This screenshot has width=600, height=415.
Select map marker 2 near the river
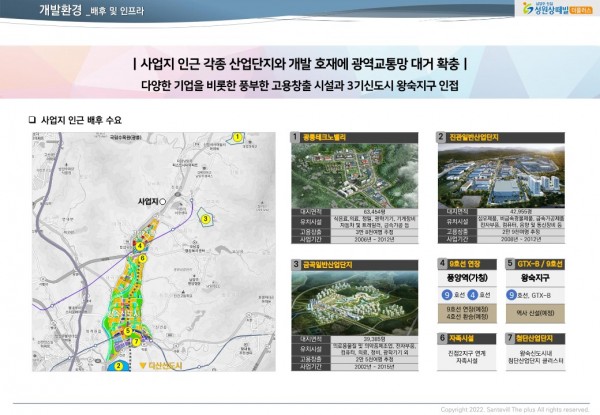click(x=119, y=366)
